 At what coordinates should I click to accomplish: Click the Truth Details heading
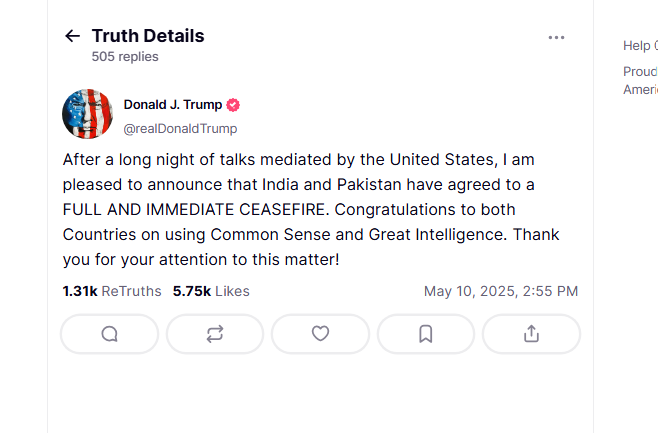[x=148, y=36]
